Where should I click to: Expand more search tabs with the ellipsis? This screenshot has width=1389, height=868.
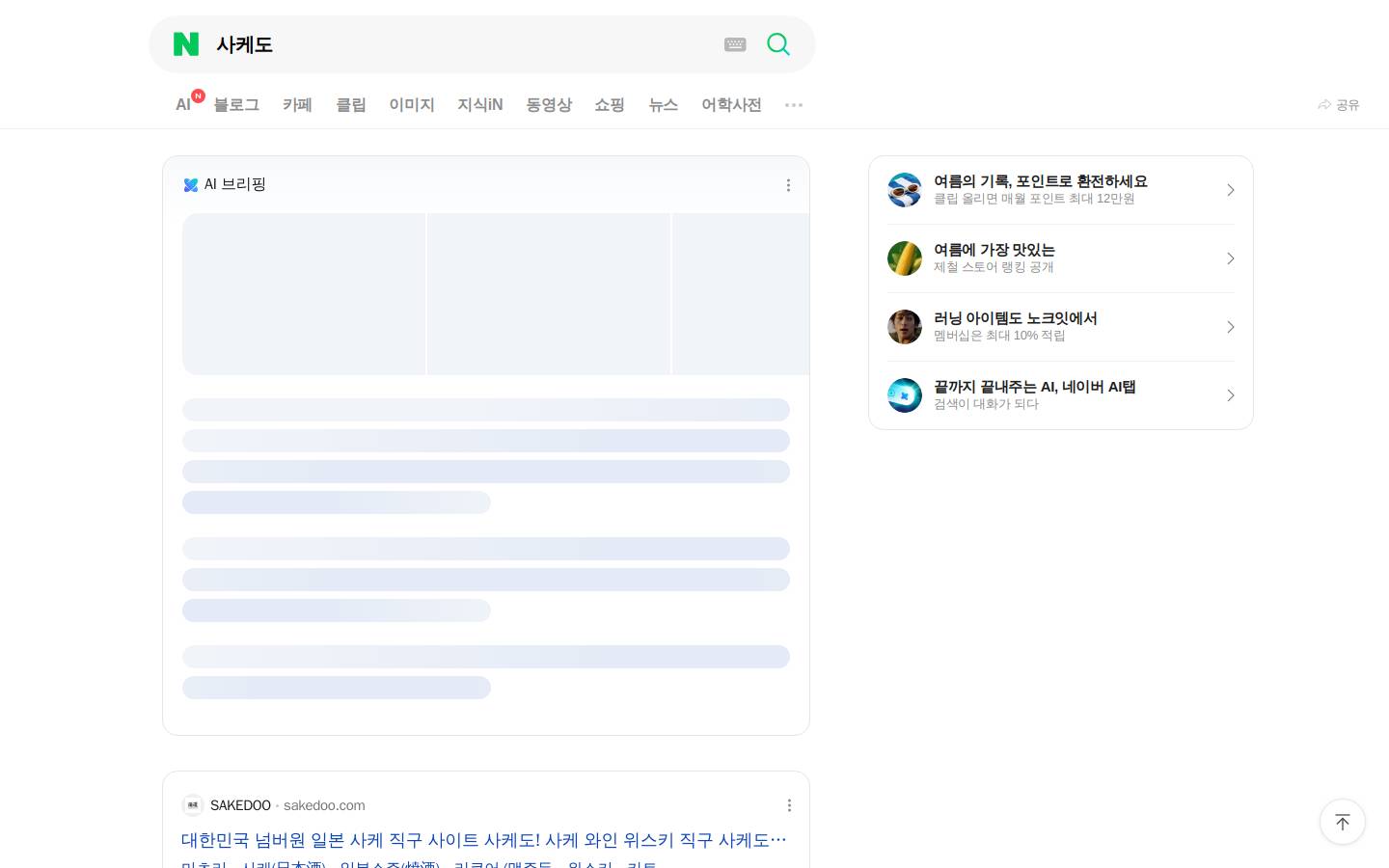(794, 104)
